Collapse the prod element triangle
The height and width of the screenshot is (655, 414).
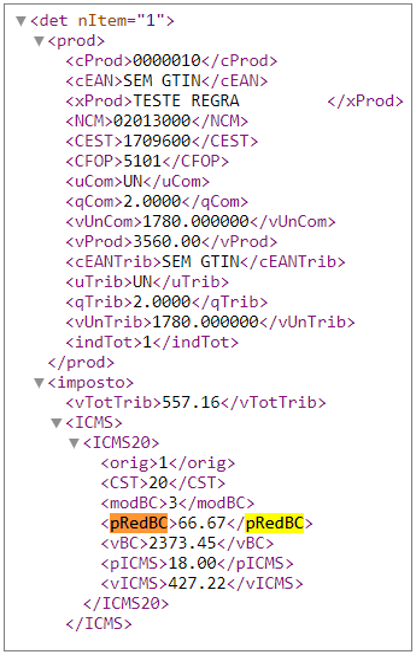point(39,41)
